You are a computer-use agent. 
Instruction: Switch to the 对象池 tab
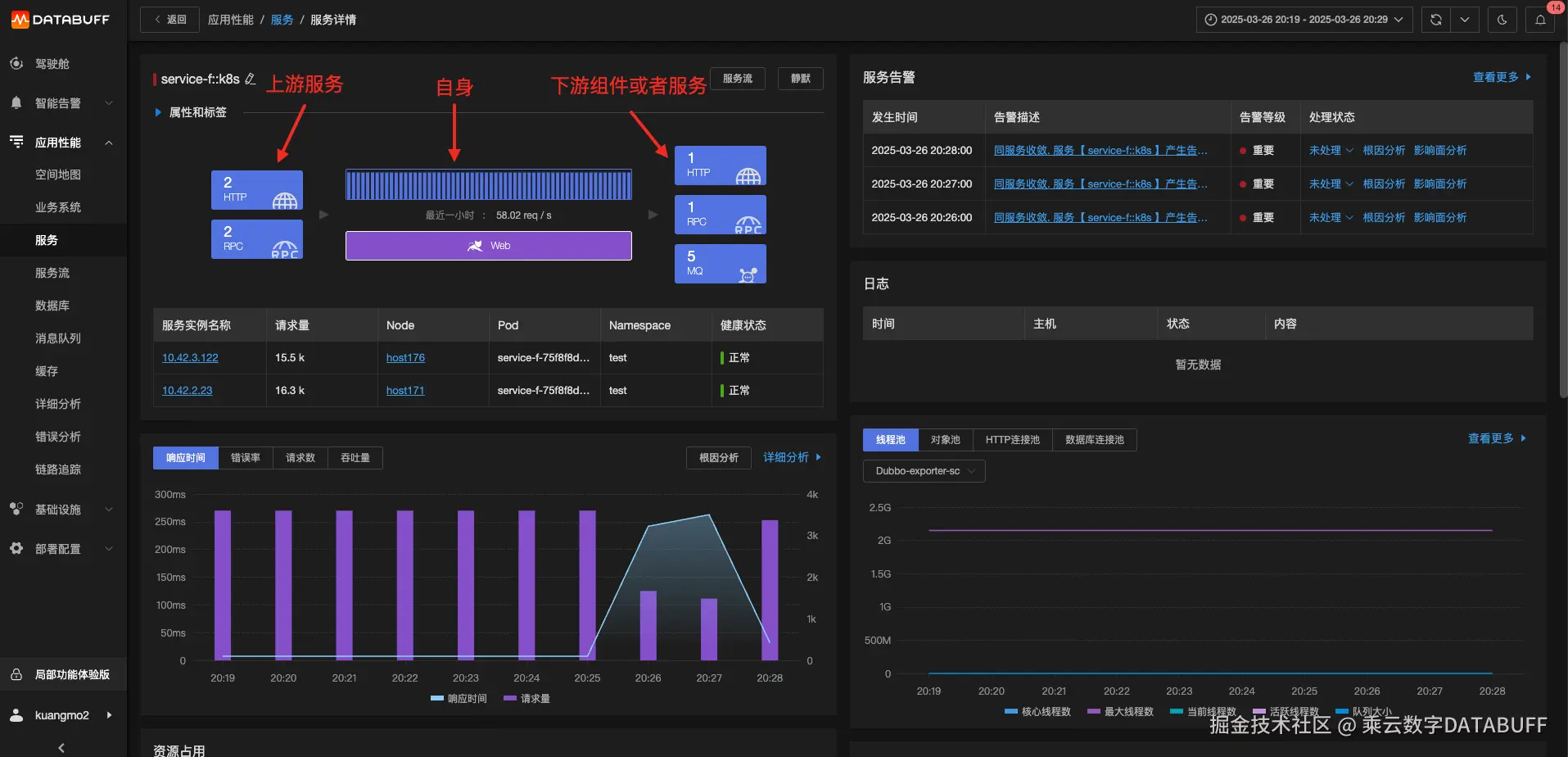point(946,440)
